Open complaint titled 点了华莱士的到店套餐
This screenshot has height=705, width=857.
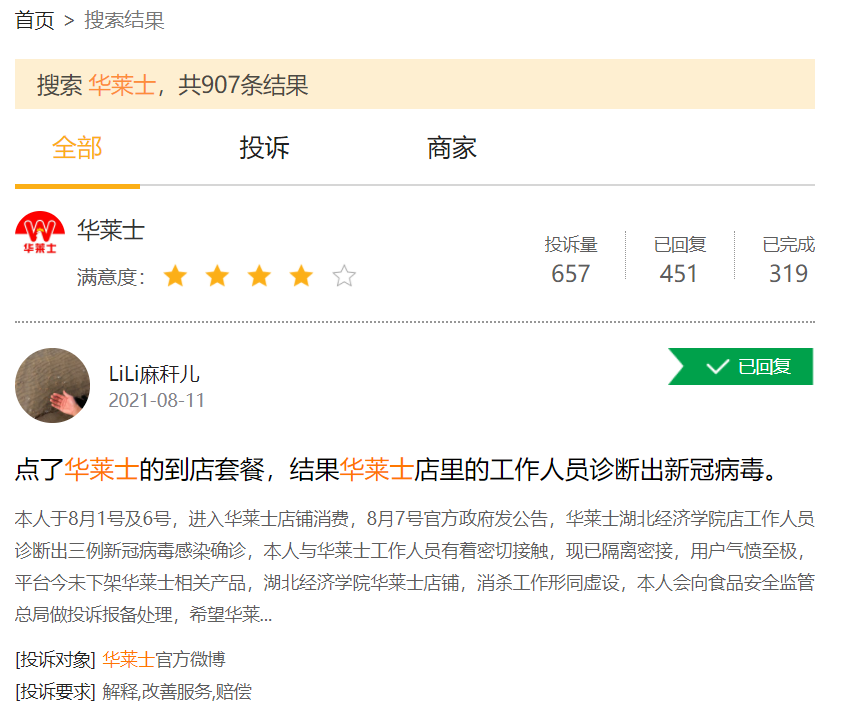tap(396, 469)
